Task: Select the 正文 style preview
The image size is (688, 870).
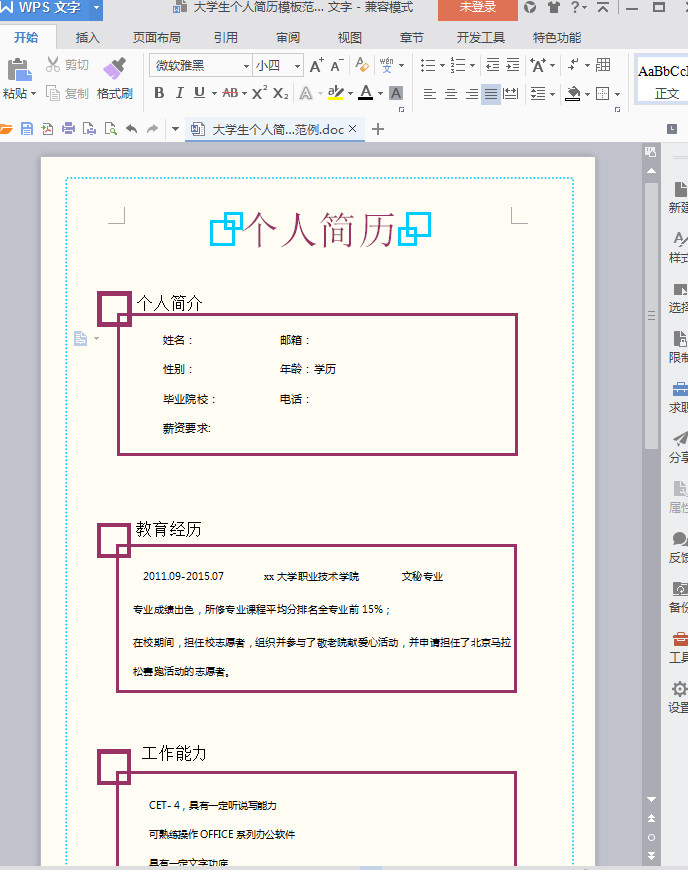Action: pos(662,80)
